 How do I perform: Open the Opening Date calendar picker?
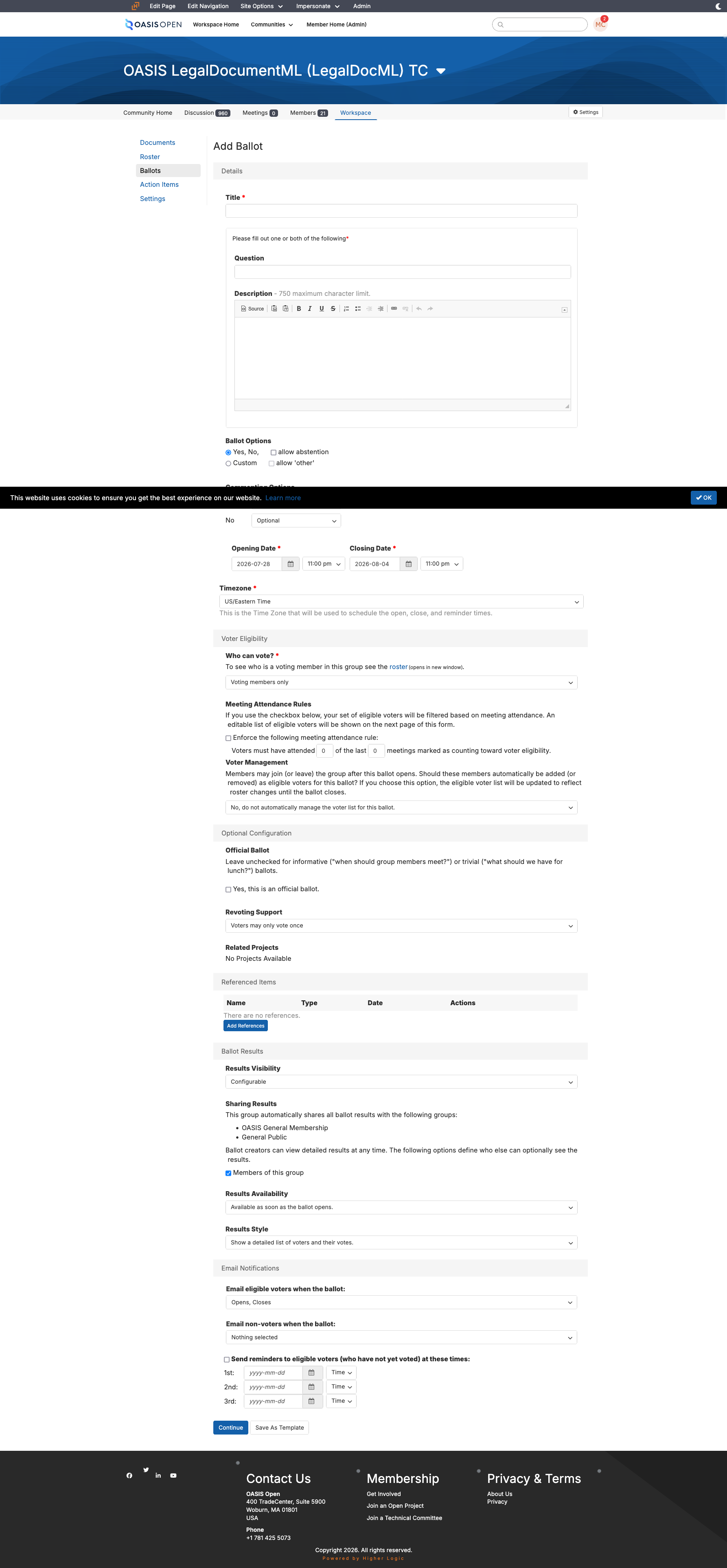291,564
